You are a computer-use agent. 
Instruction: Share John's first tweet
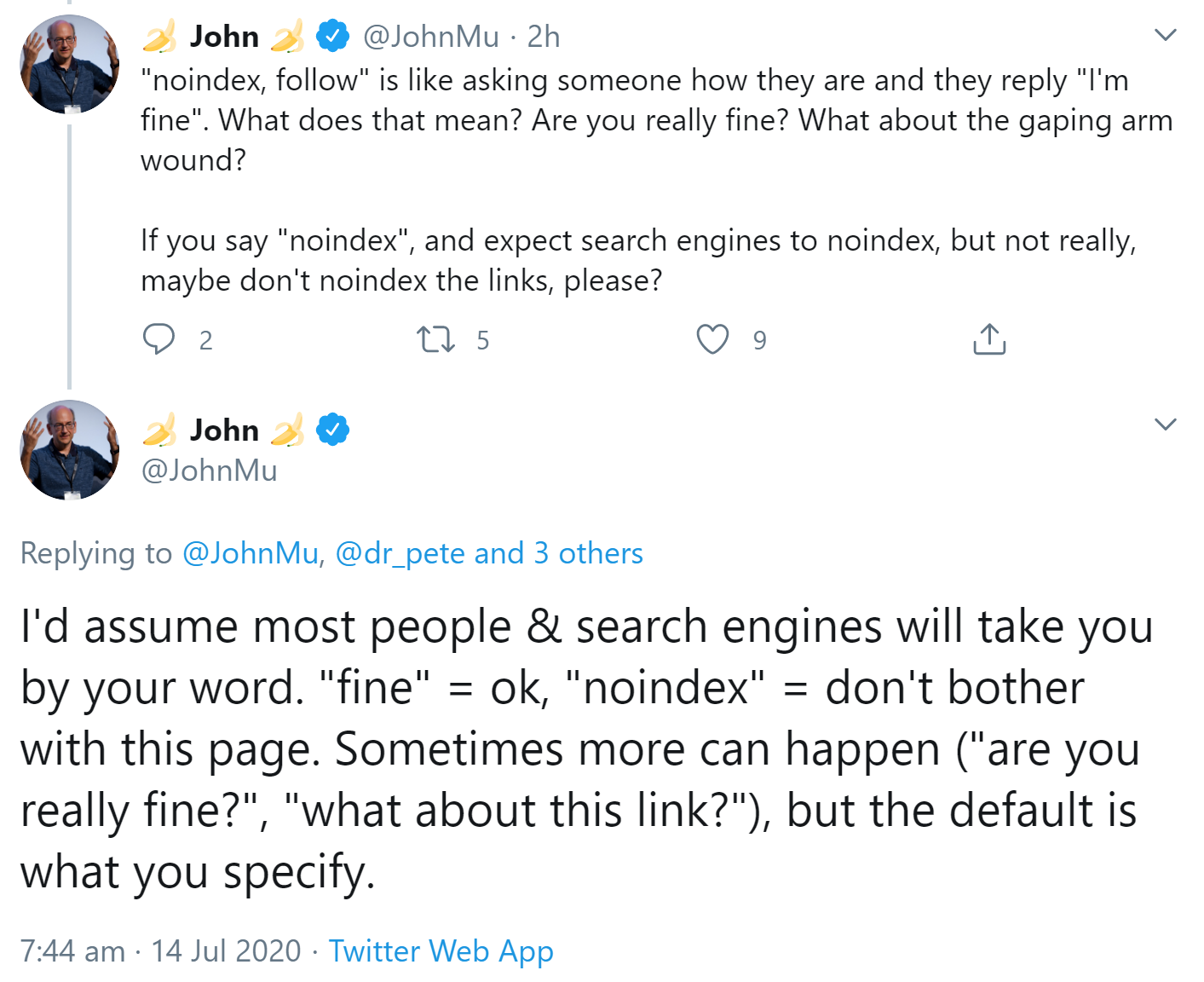point(988,339)
